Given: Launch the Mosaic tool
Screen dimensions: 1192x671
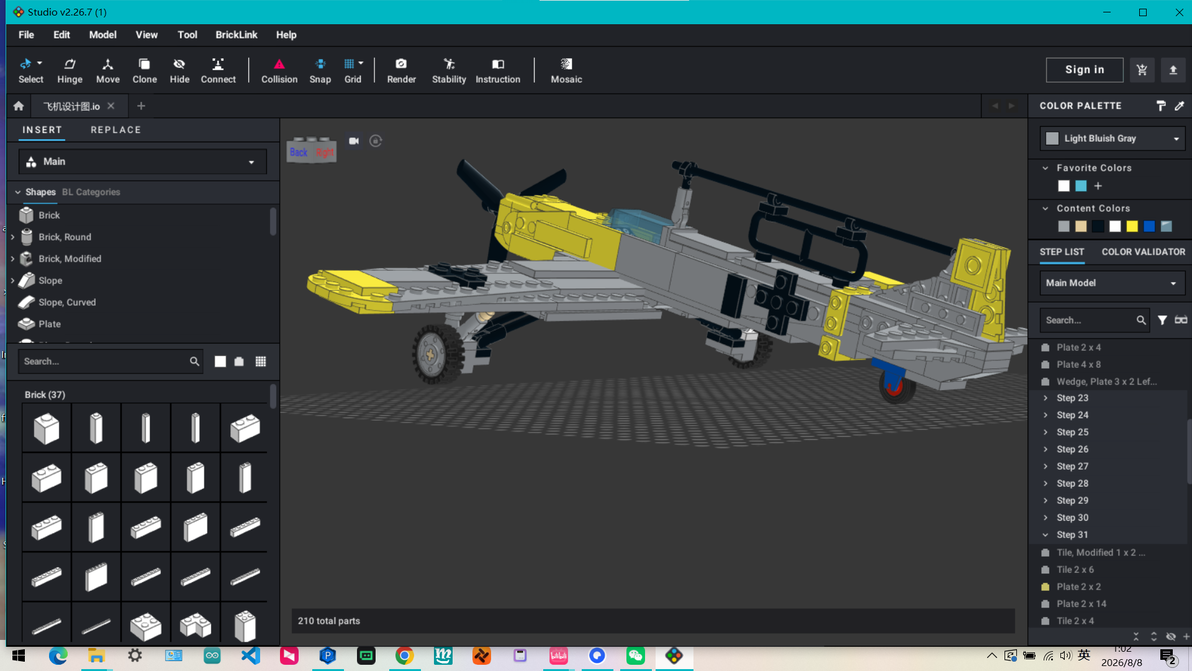Looking at the screenshot, I should [566, 71].
